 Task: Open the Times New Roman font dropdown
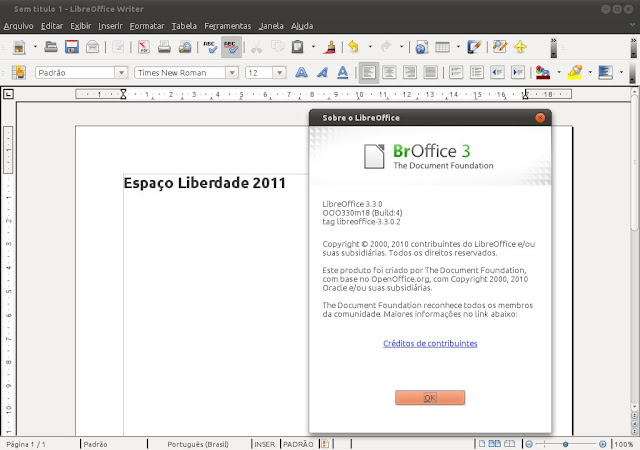tap(232, 73)
